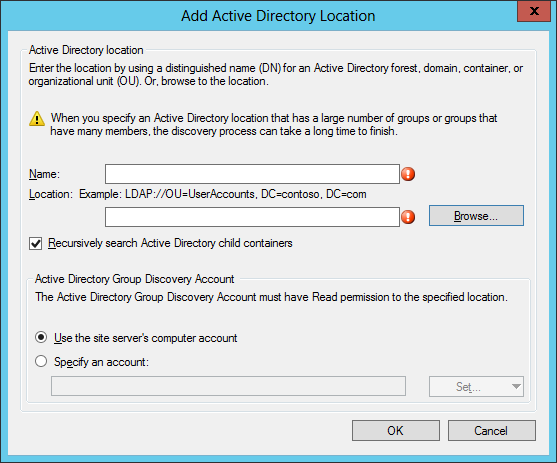
Task: Confirm the dialog with OK
Action: click(396, 431)
